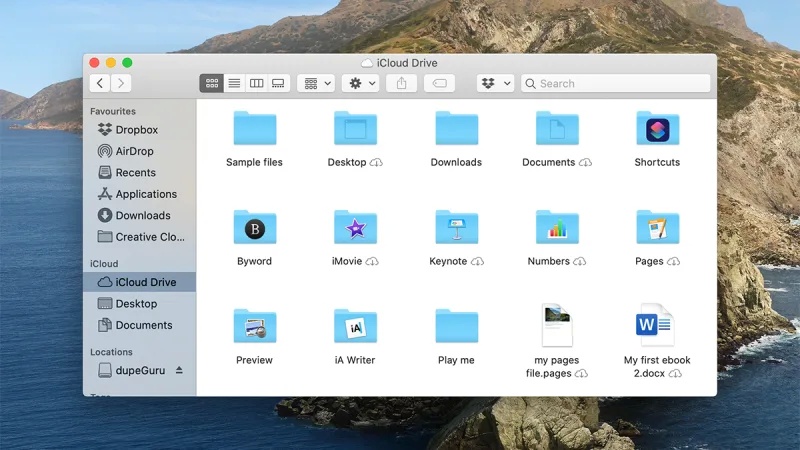Click the Preview name label
Screen dimensions: 800x450
pos(254,360)
